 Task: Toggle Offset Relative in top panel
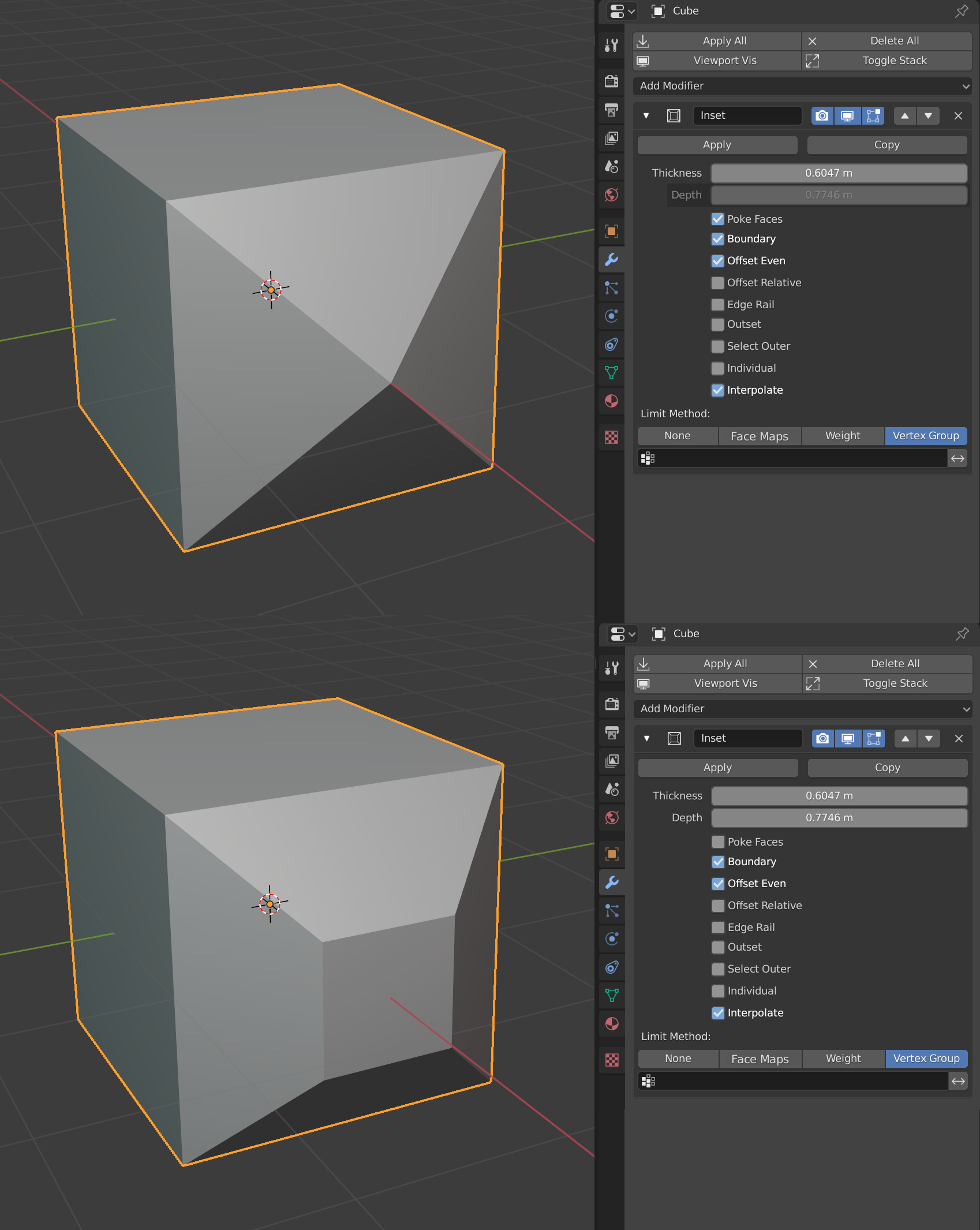click(x=717, y=283)
